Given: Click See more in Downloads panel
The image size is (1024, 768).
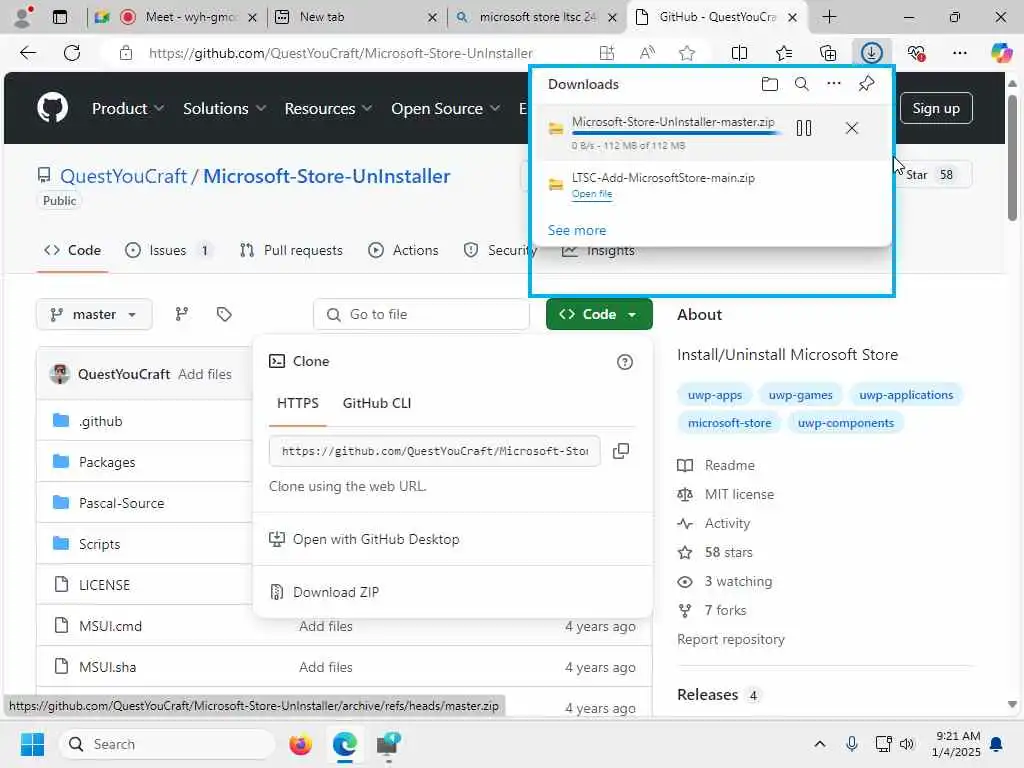Looking at the screenshot, I should [577, 231].
